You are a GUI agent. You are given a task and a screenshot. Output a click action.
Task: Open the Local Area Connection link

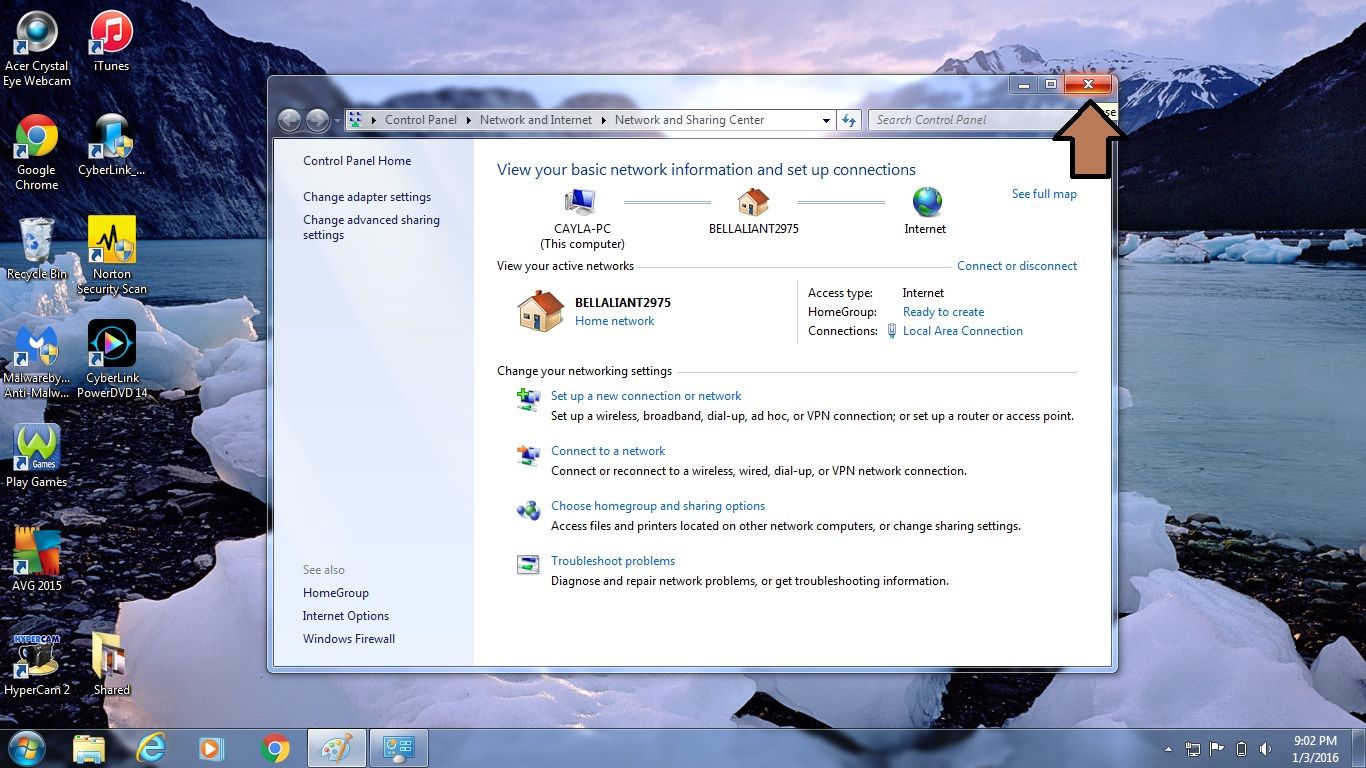963,331
